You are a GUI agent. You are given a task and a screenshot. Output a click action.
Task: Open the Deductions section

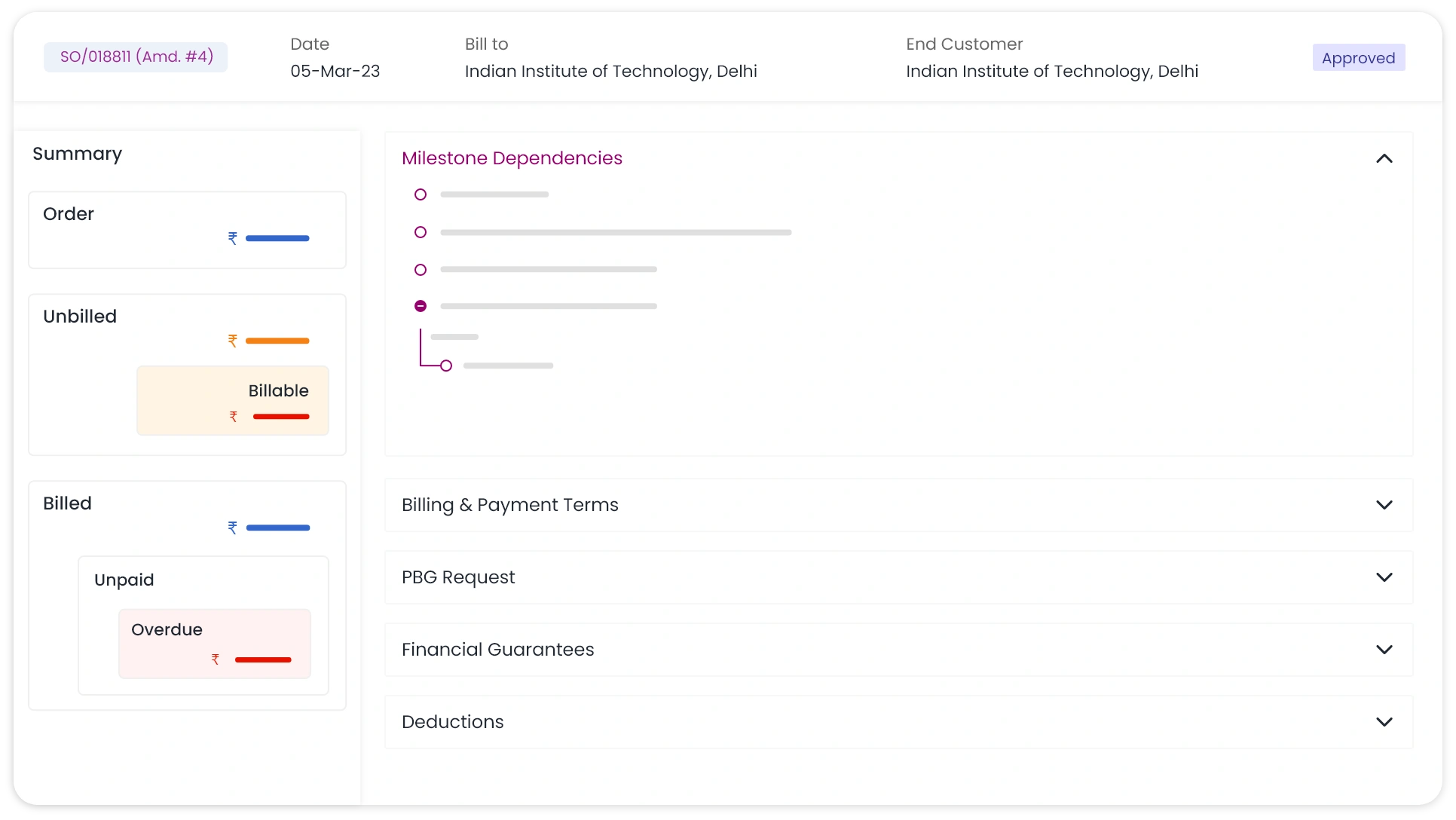coord(1384,722)
